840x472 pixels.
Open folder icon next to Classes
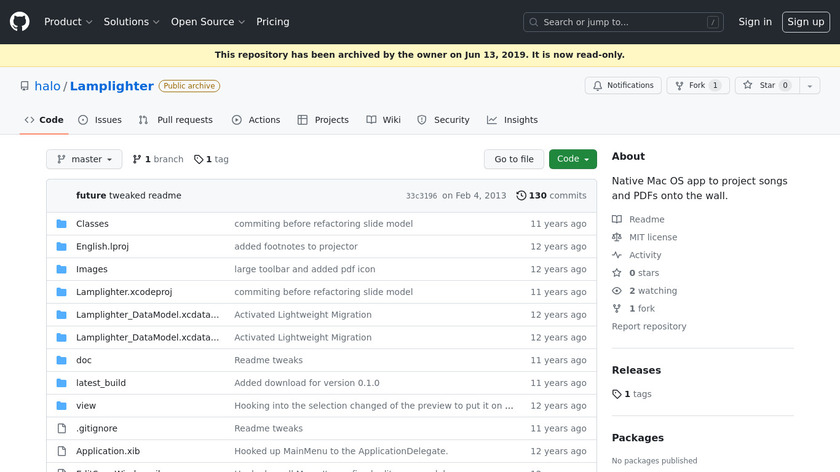click(62, 223)
